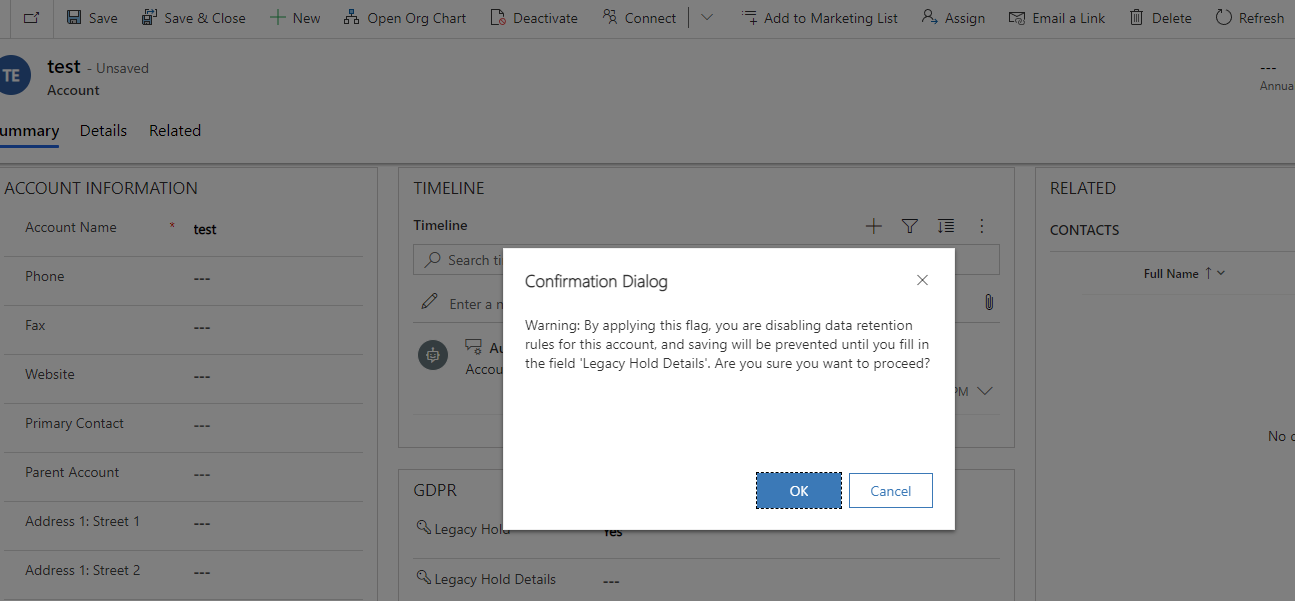
Task: Click the Connect command
Action: (639, 18)
